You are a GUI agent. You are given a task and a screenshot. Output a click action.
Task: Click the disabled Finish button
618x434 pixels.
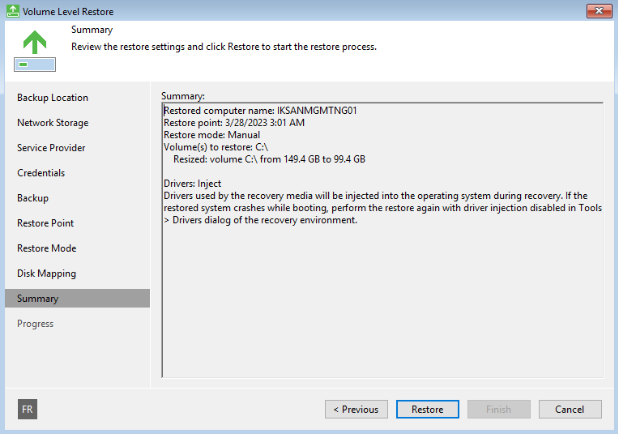click(x=499, y=409)
